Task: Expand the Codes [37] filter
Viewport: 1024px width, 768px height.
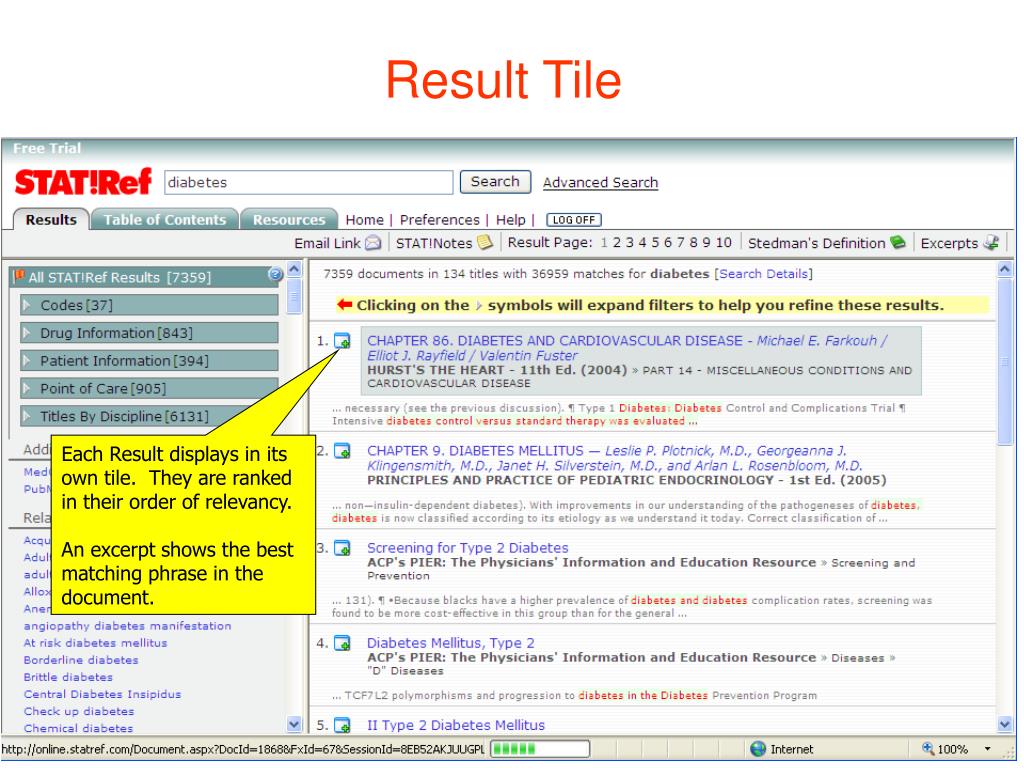Action: 27,305
